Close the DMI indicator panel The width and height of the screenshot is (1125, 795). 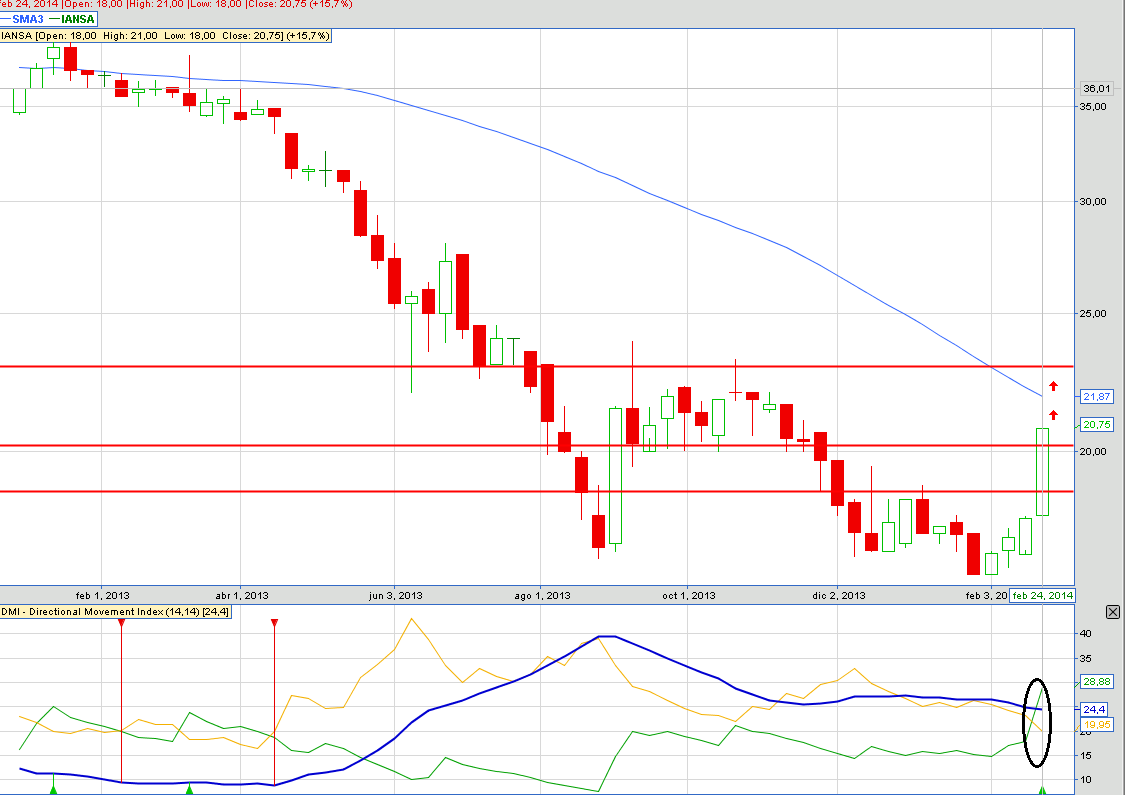[x=1112, y=612]
